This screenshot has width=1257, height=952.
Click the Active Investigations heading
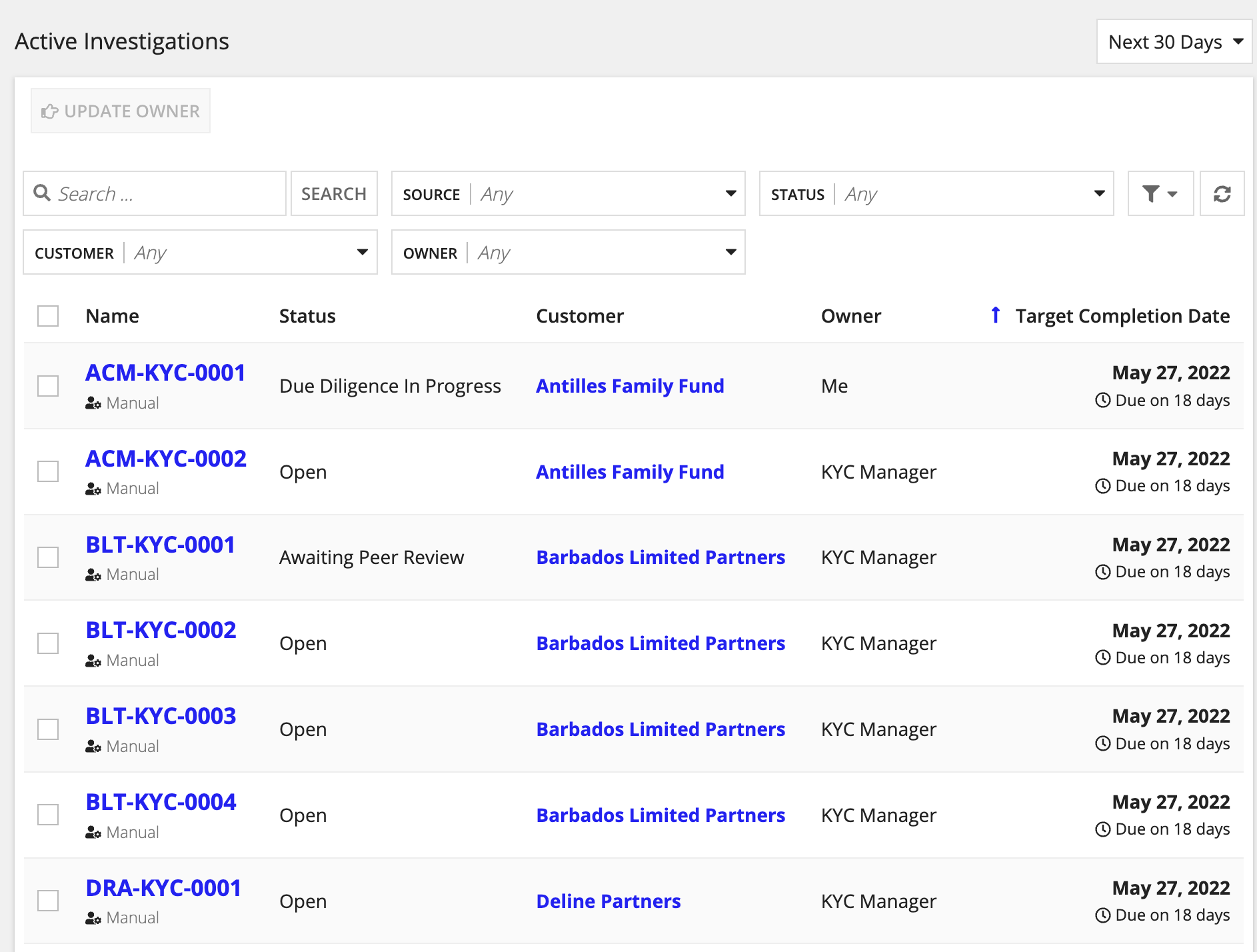tap(122, 41)
